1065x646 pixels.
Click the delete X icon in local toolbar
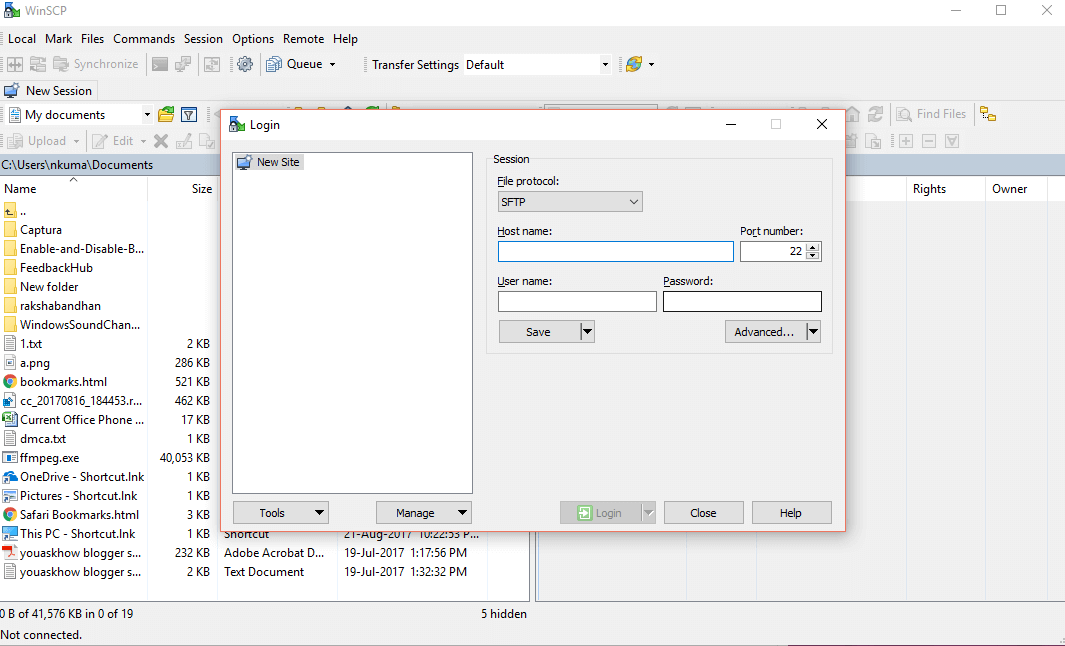161,141
